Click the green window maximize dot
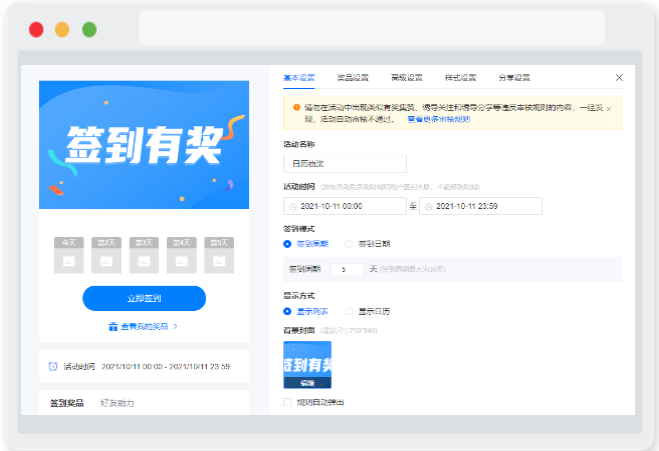659x451 pixels. tap(89, 30)
